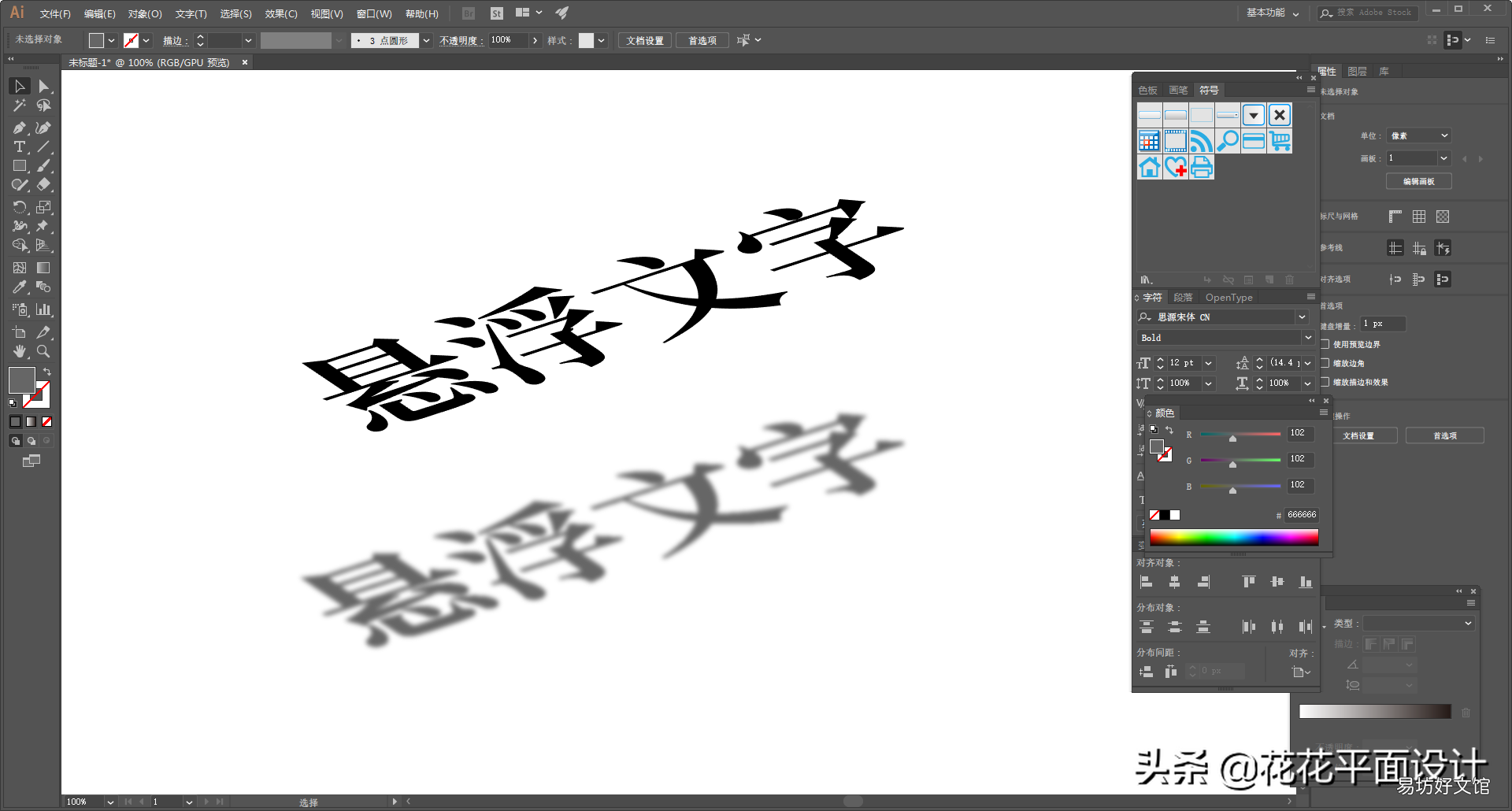
Task: Open the 单位 像素 dropdown
Action: click(1419, 135)
